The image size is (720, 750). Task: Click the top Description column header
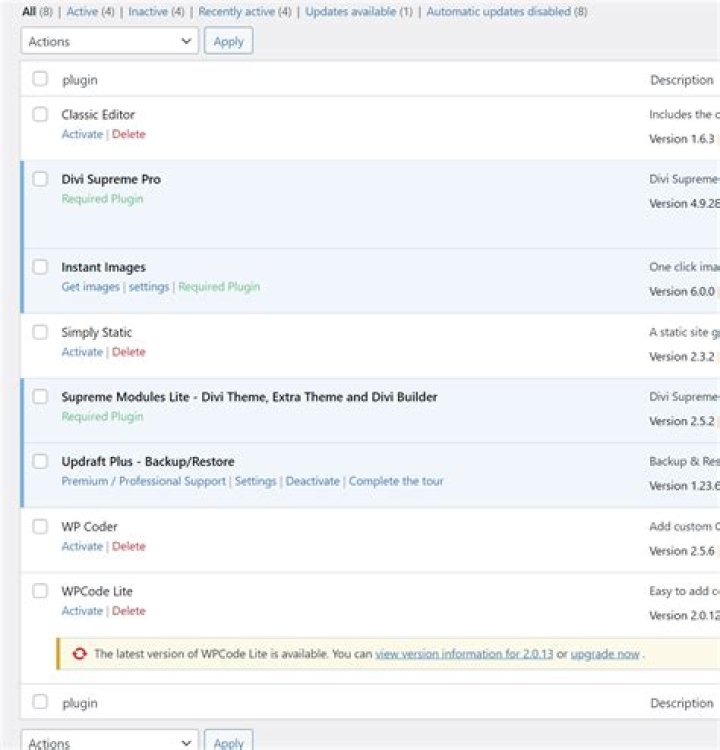[682, 80]
